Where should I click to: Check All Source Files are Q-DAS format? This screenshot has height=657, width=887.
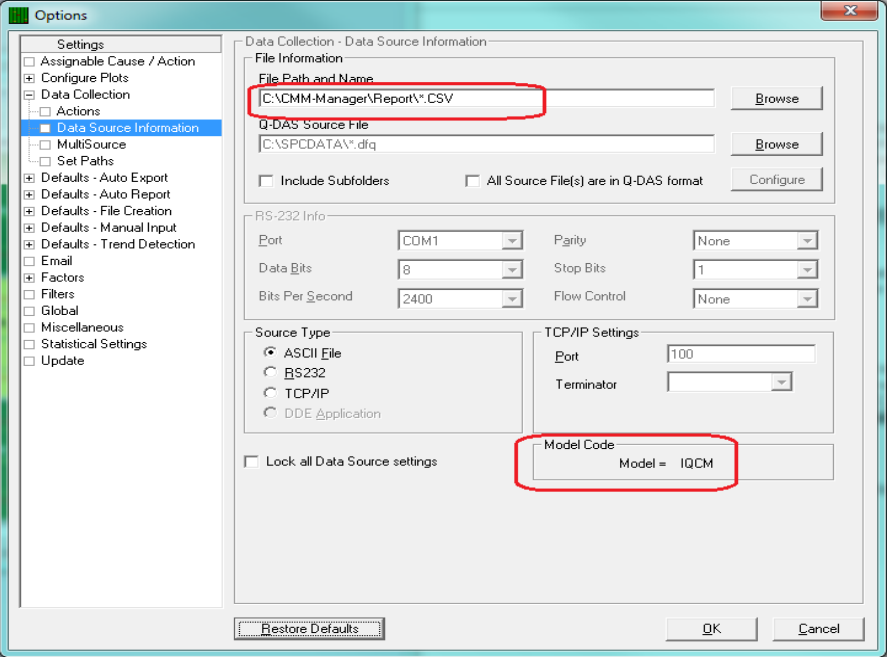(x=473, y=181)
